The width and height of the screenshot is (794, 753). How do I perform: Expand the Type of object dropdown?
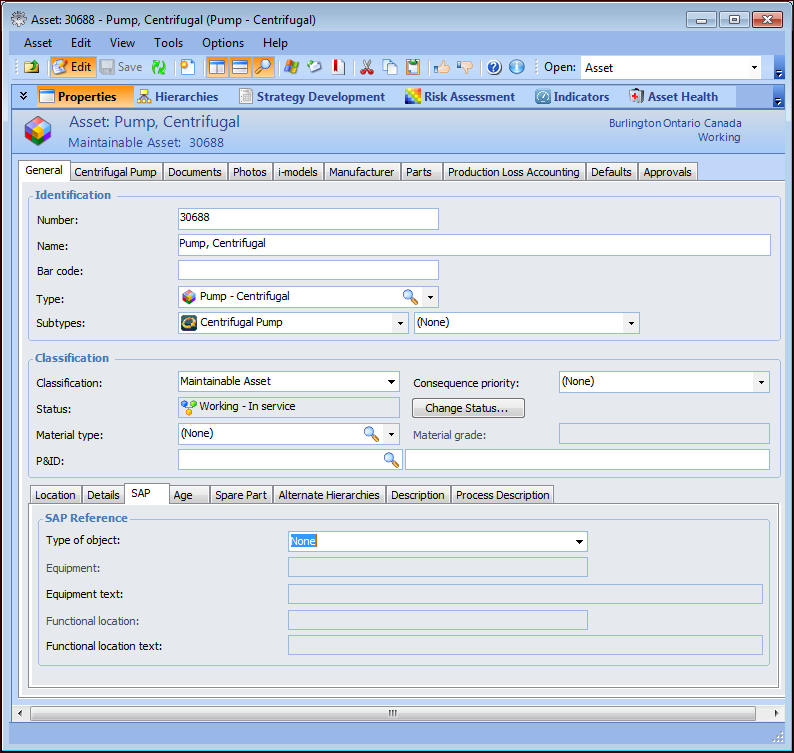[x=578, y=541]
